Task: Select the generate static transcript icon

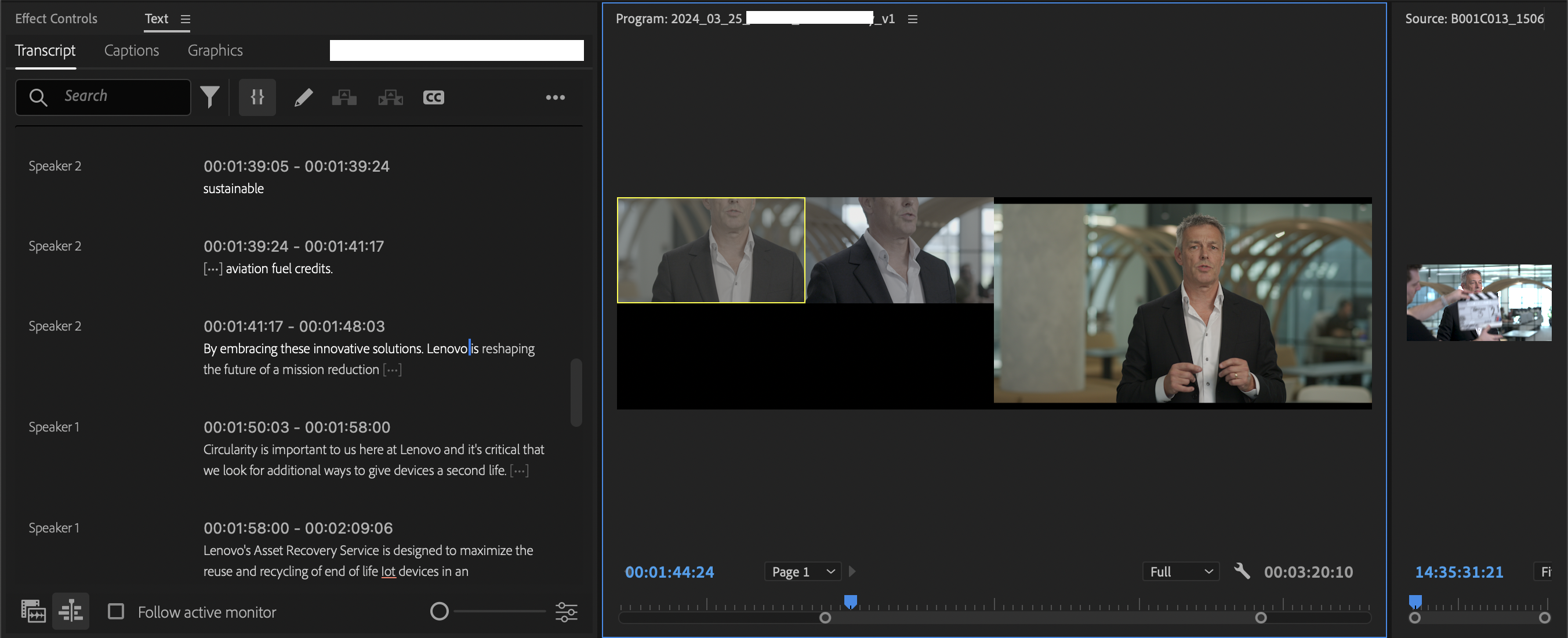Action: tap(344, 97)
